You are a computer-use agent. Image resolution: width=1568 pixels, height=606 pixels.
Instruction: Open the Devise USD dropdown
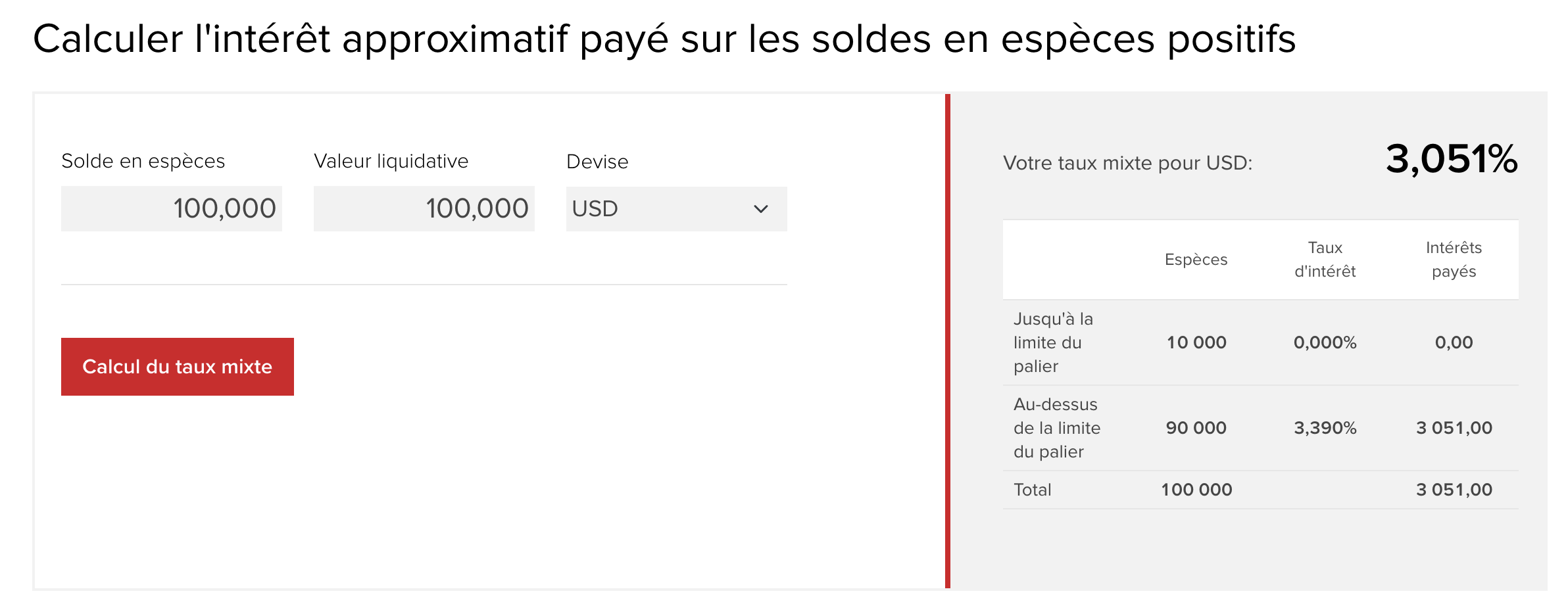(x=675, y=209)
